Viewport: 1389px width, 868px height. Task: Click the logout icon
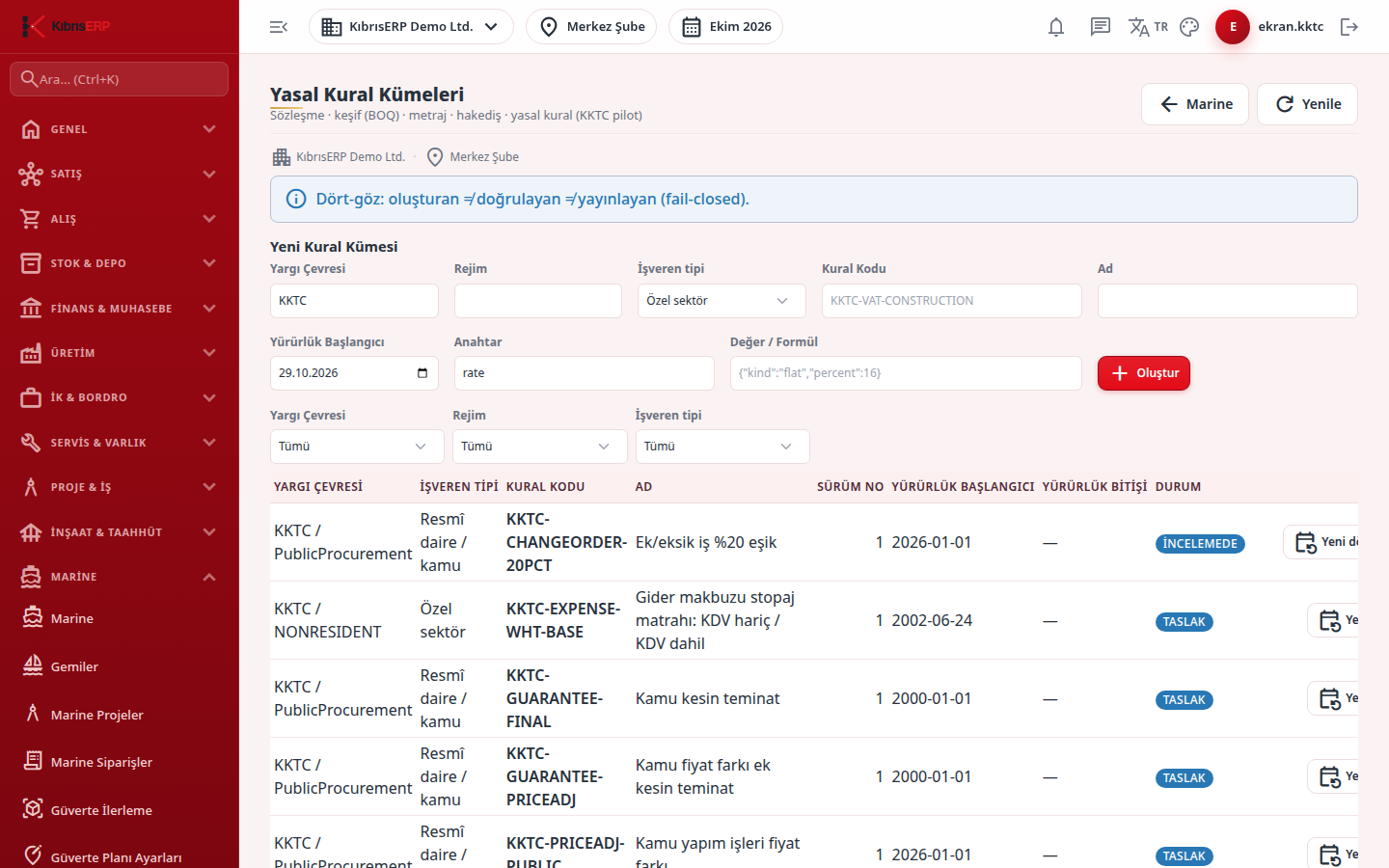point(1349,27)
